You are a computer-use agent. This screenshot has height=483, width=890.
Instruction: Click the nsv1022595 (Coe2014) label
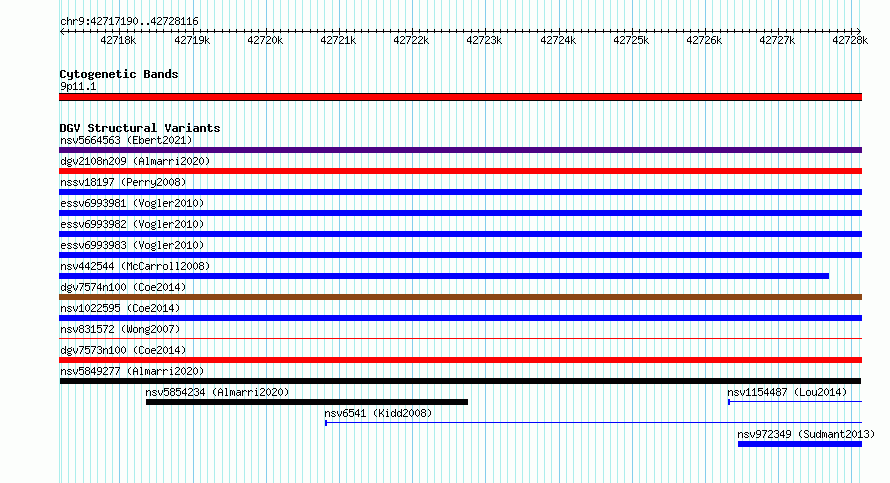[x=120, y=308]
